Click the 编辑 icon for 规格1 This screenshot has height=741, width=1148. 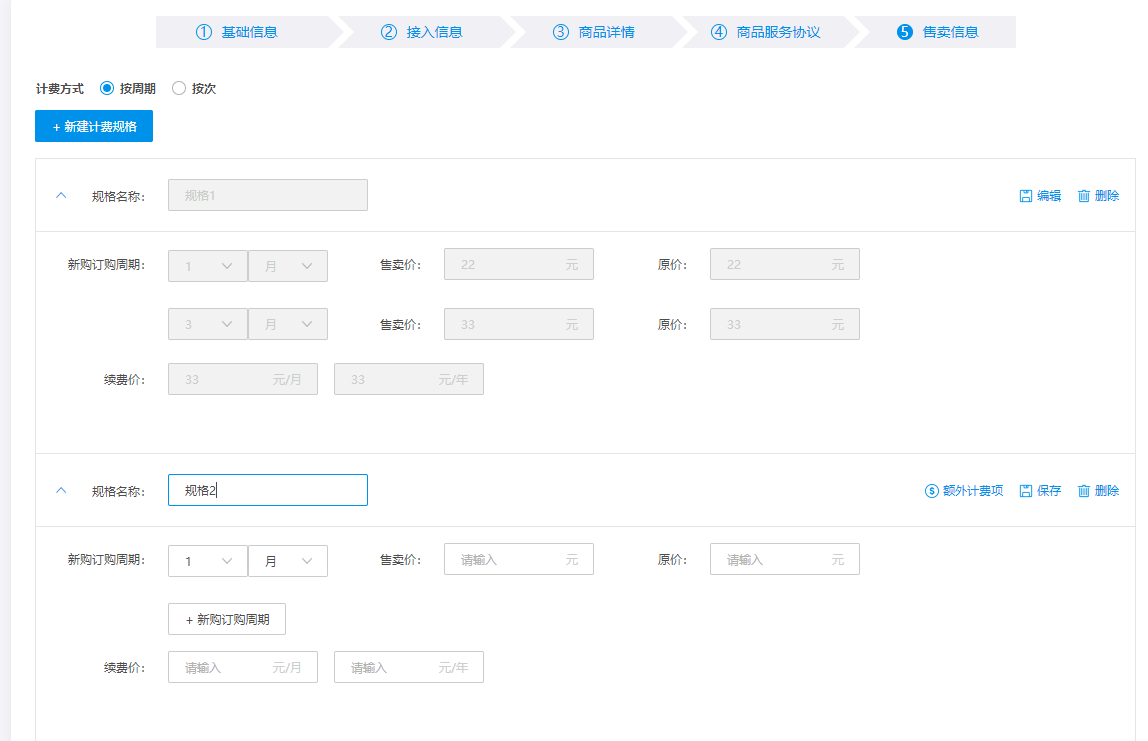click(1026, 196)
